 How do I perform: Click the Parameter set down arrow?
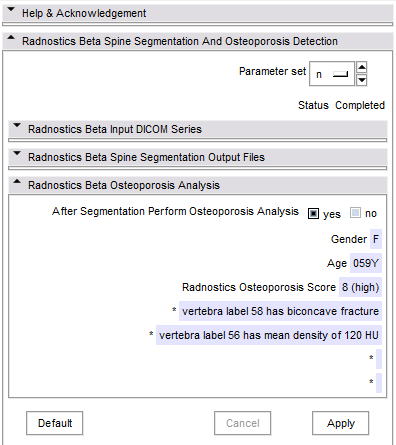362,80
